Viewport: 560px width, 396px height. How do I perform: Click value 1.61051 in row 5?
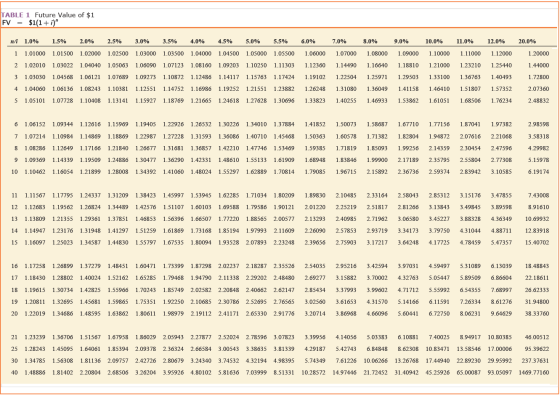(439, 101)
